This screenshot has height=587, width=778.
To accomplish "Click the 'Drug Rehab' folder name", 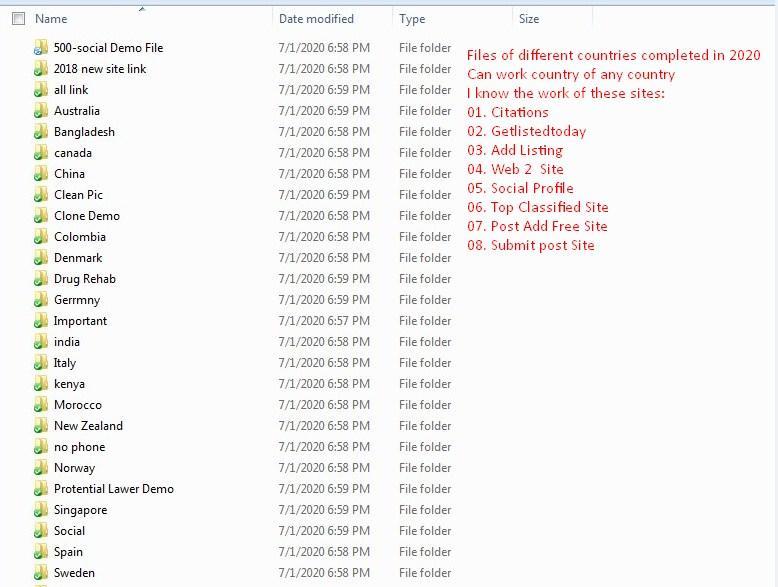I will 85,279.
